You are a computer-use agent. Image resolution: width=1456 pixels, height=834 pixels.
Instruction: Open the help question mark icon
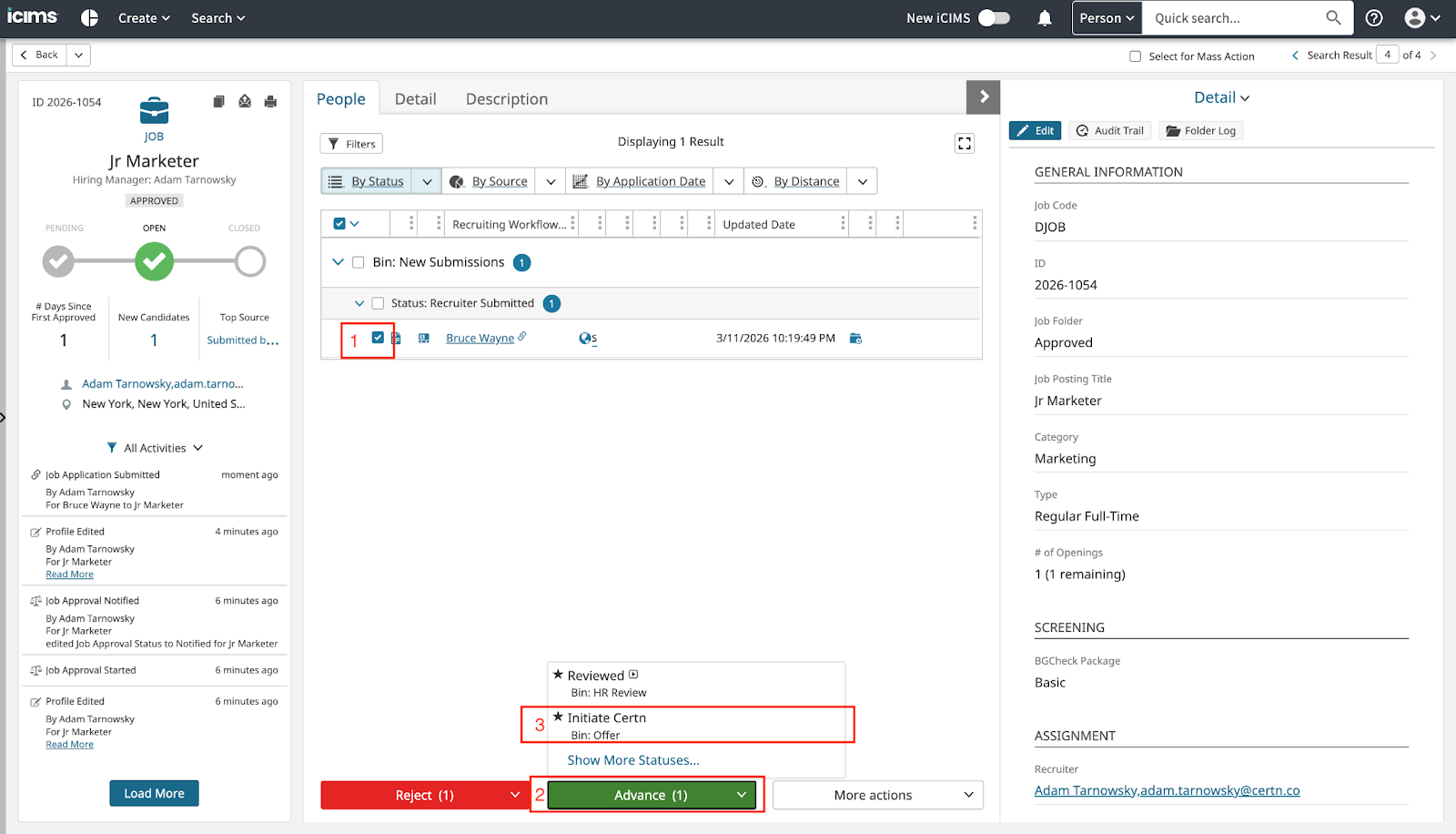pyautogui.click(x=1374, y=18)
